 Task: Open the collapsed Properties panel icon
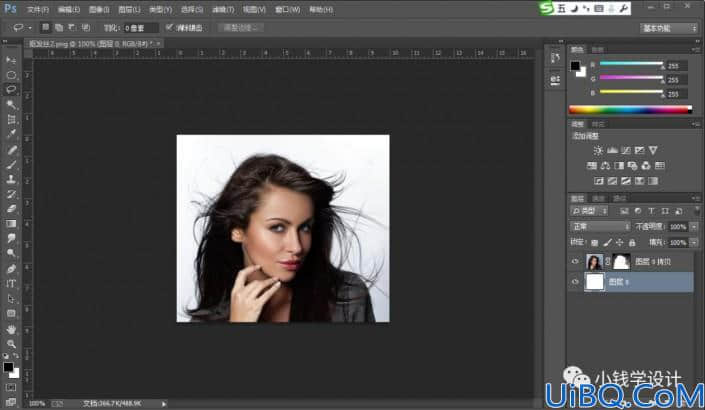coord(555,80)
